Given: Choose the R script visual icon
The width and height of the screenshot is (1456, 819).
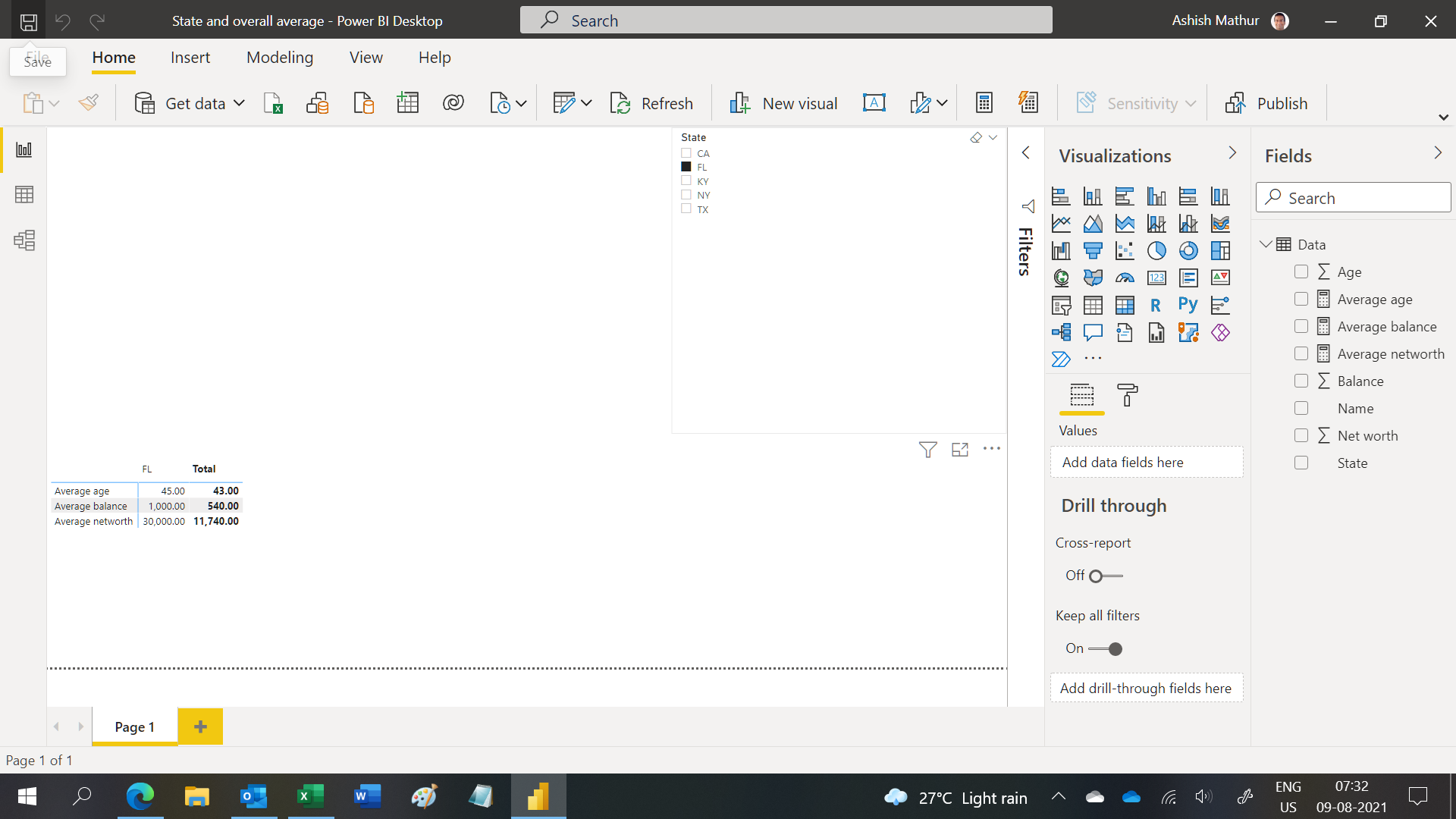Looking at the screenshot, I should pos(1156,305).
